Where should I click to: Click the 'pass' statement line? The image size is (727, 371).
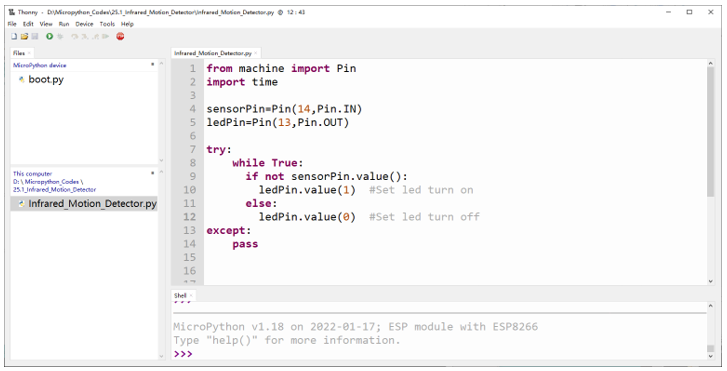(245, 244)
